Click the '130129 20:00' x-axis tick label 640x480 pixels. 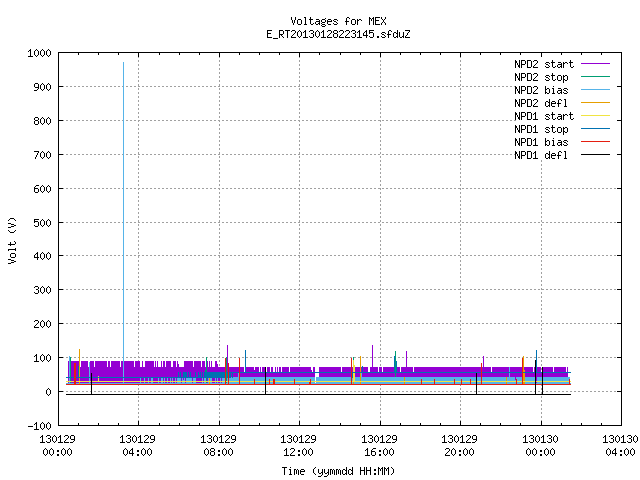point(459,445)
